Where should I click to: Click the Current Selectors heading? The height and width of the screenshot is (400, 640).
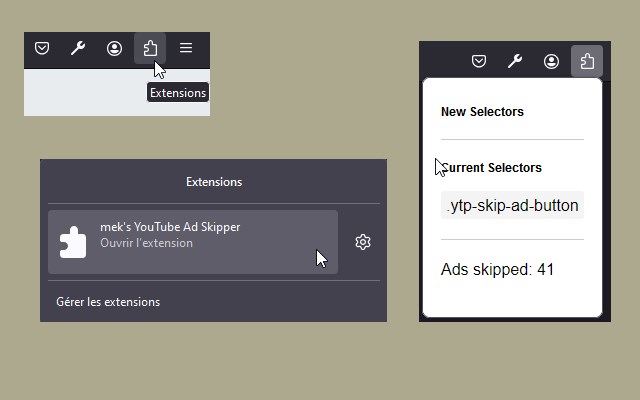[491, 168]
